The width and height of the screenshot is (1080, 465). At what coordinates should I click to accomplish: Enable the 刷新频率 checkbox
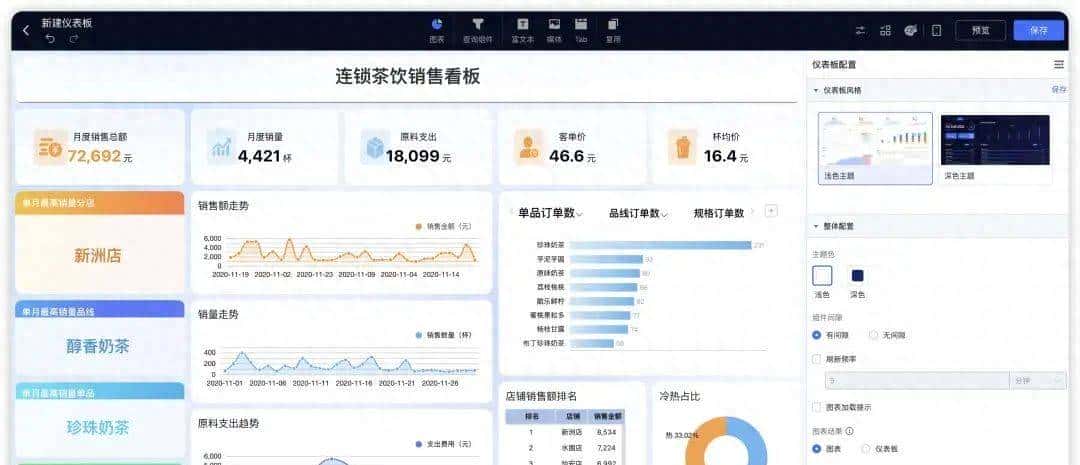coord(817,359)
